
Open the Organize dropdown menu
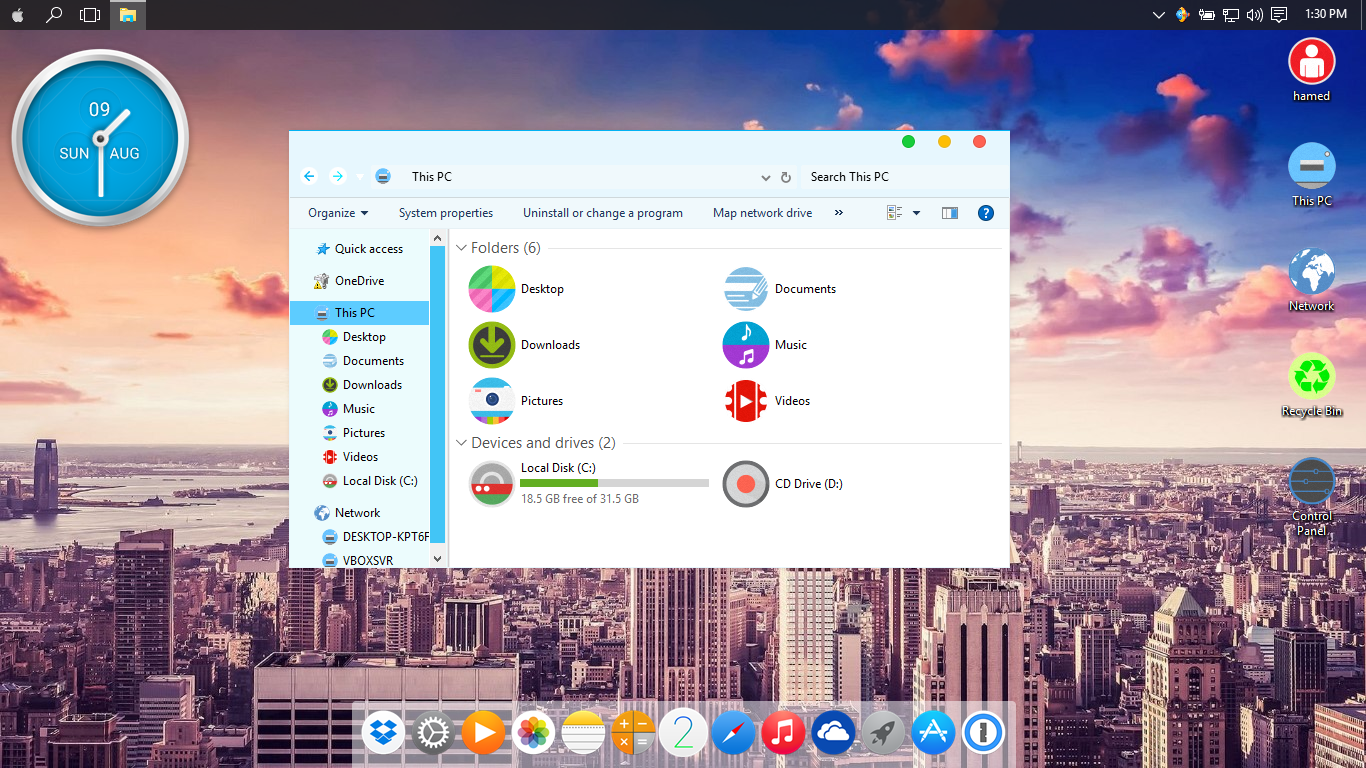click(x=338, y=213)
